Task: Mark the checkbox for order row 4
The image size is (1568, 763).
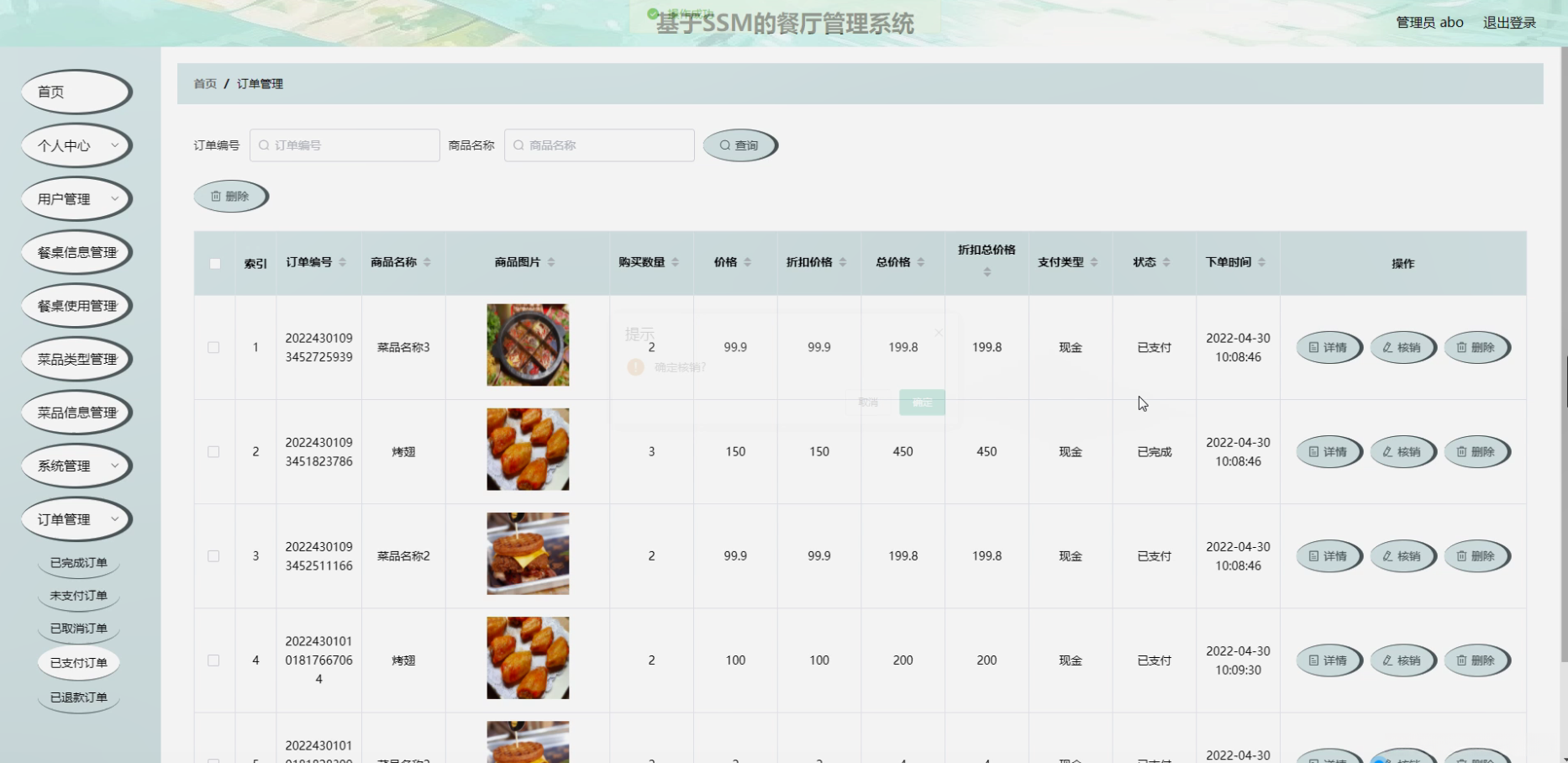Action: [213, 660]
